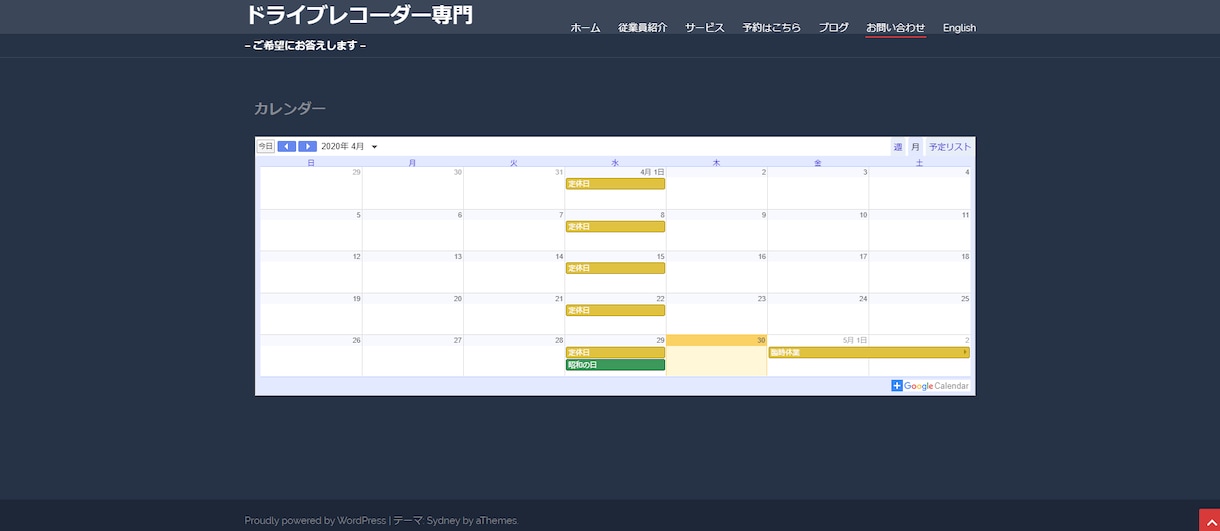Open the green 昭和の日 holiday event
This screenshot has width=1220, height=531.
tap(615, 365)
